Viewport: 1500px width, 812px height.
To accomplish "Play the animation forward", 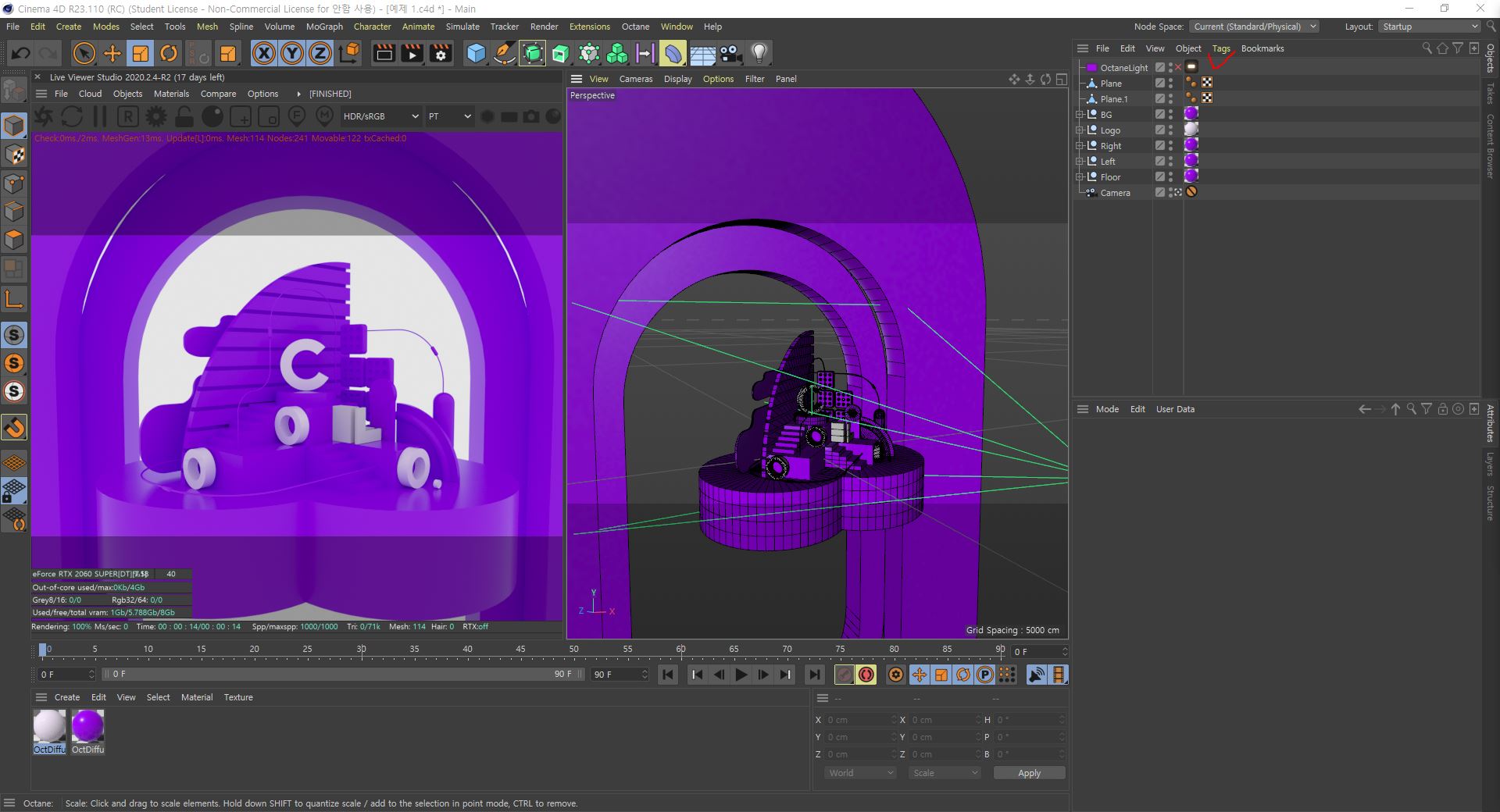I will (x=741, y=675).
